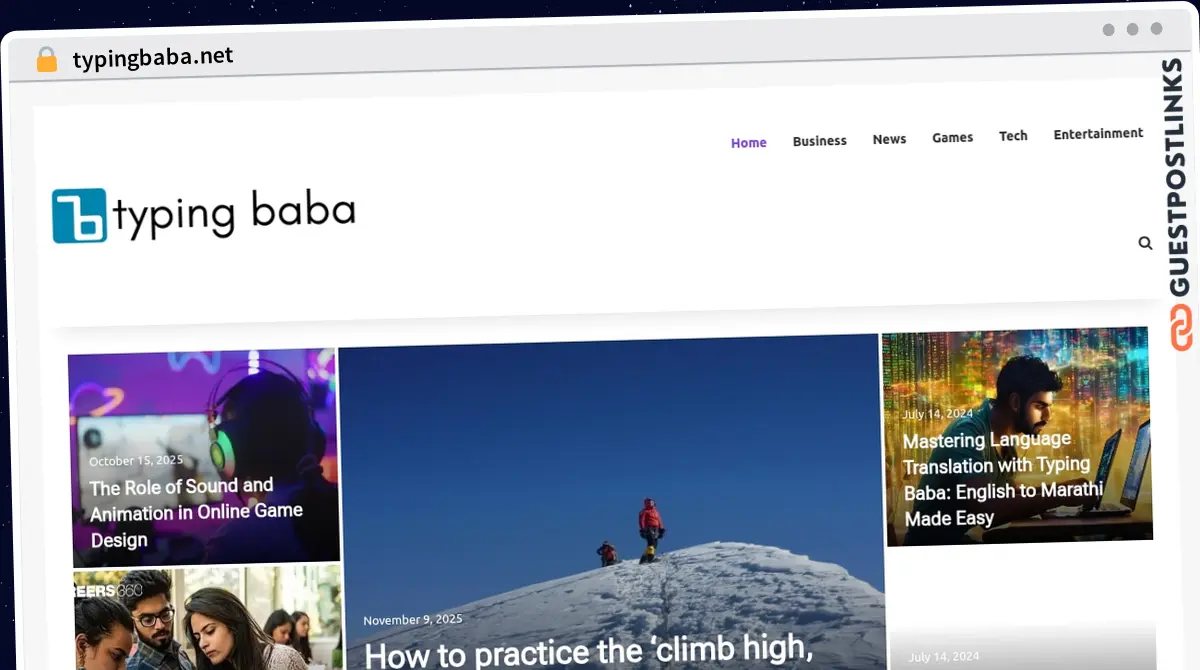Click the typing baba site title text

tap(234, 214)
